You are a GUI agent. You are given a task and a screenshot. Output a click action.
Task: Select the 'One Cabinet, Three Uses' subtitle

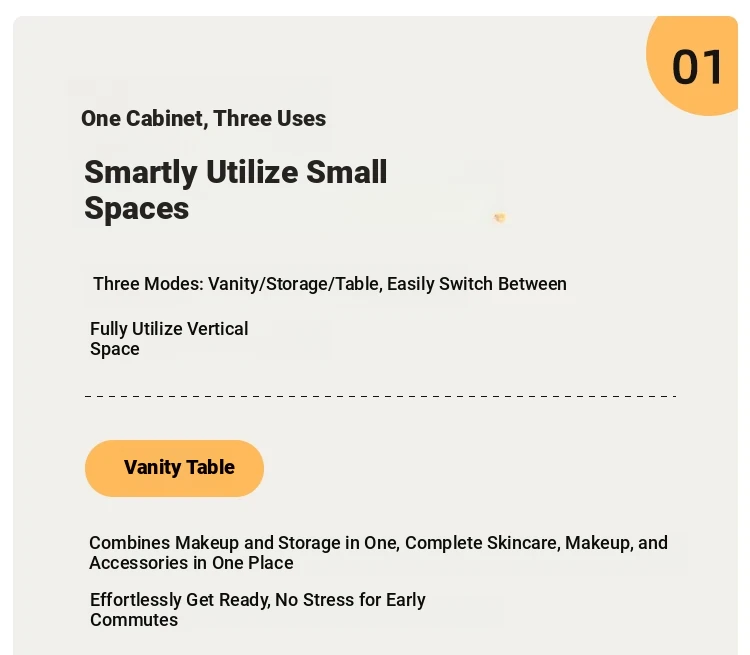[203, 119]
